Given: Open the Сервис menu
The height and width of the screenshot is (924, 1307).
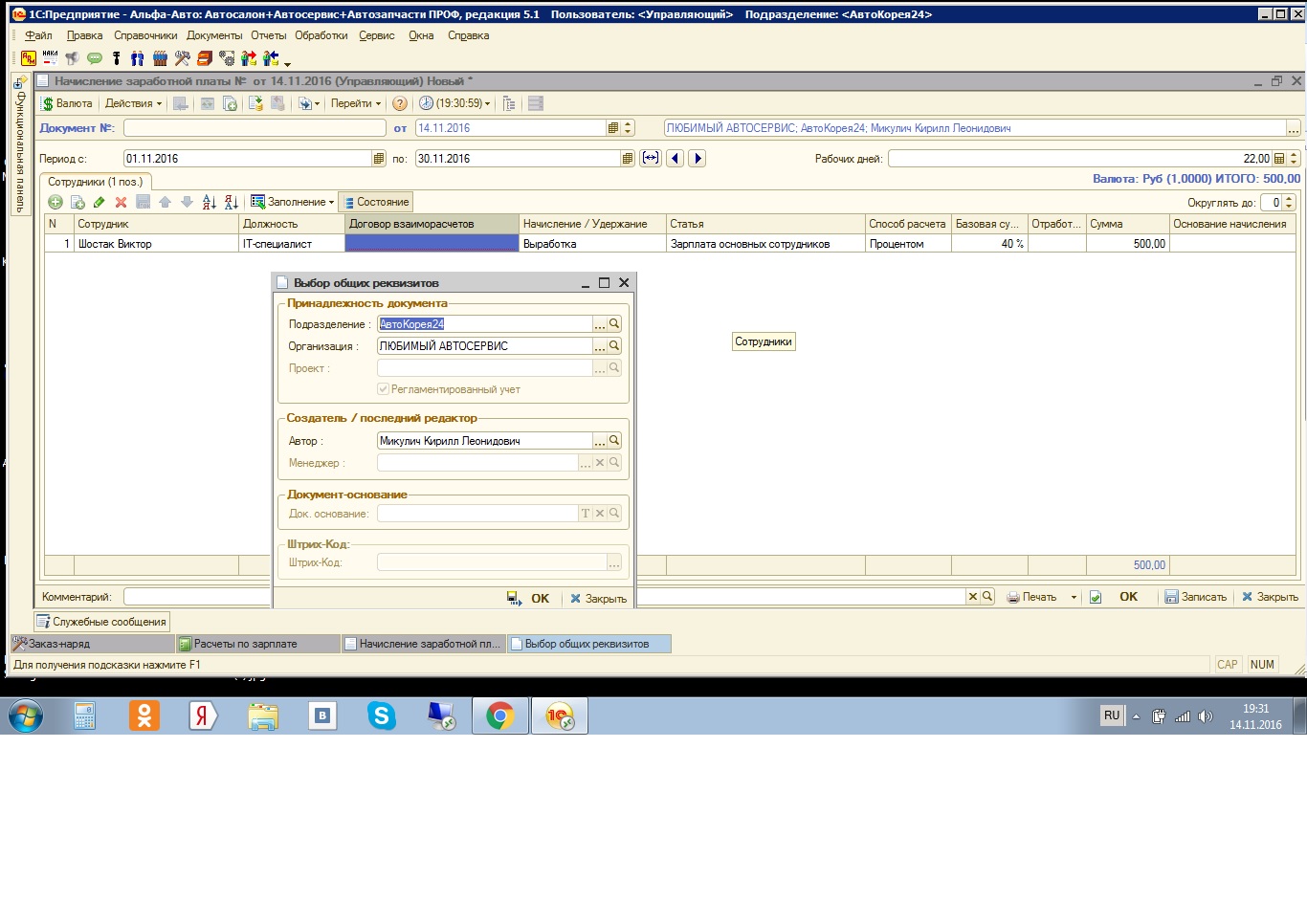Looking at the screenshot, I should pos(377,35).
